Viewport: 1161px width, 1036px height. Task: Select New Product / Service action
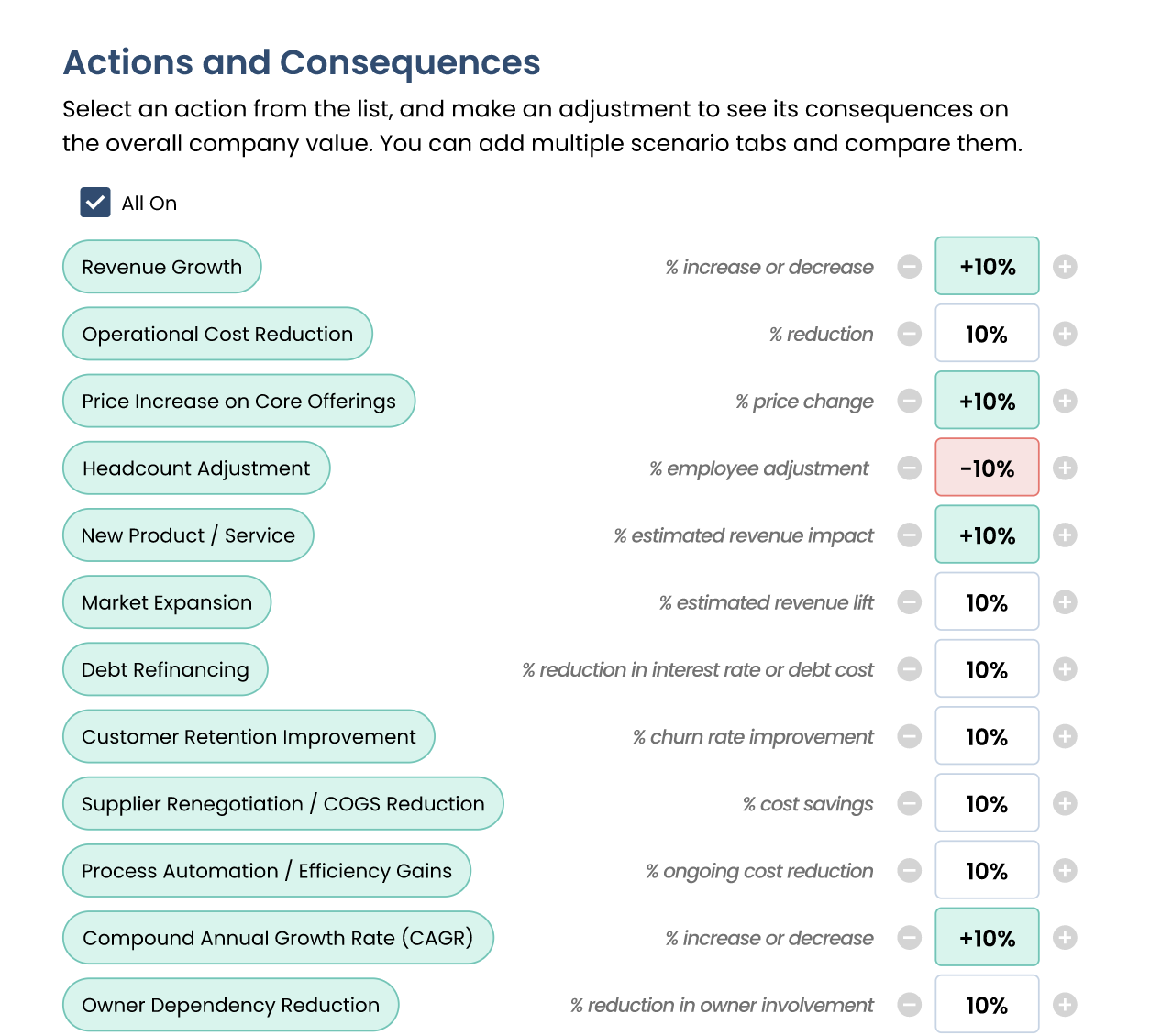pos(188,535)
